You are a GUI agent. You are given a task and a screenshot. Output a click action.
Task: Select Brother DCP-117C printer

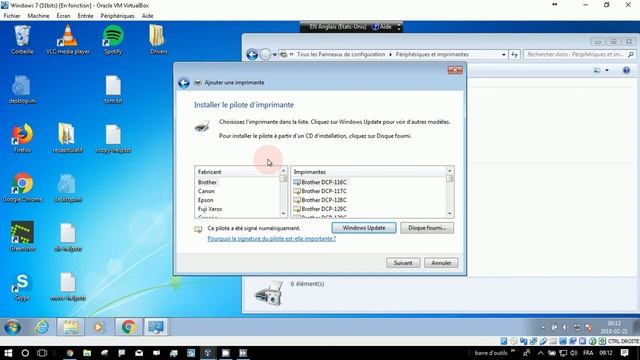tap(320, 191)
